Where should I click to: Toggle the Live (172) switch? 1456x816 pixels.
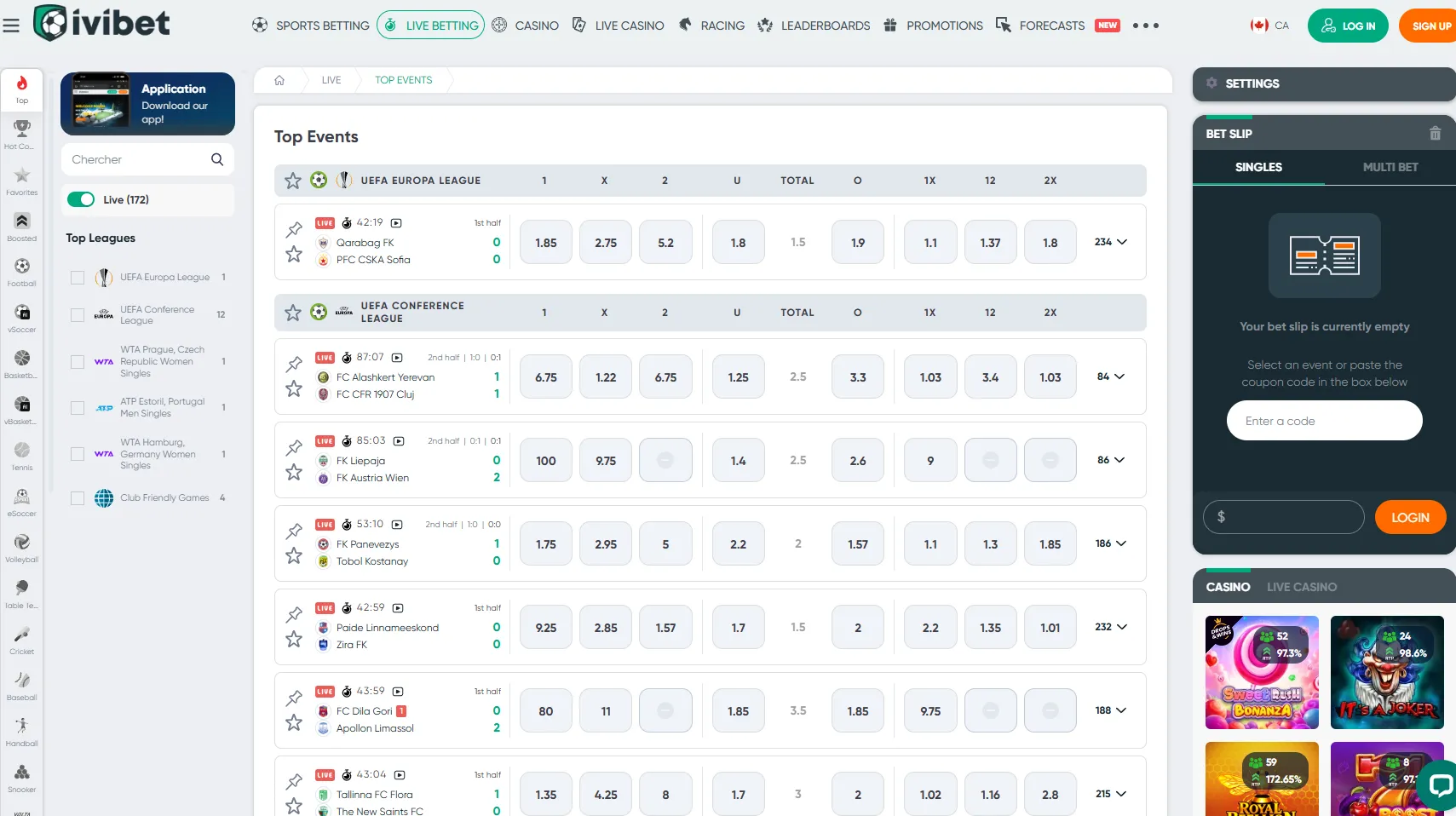81,199
